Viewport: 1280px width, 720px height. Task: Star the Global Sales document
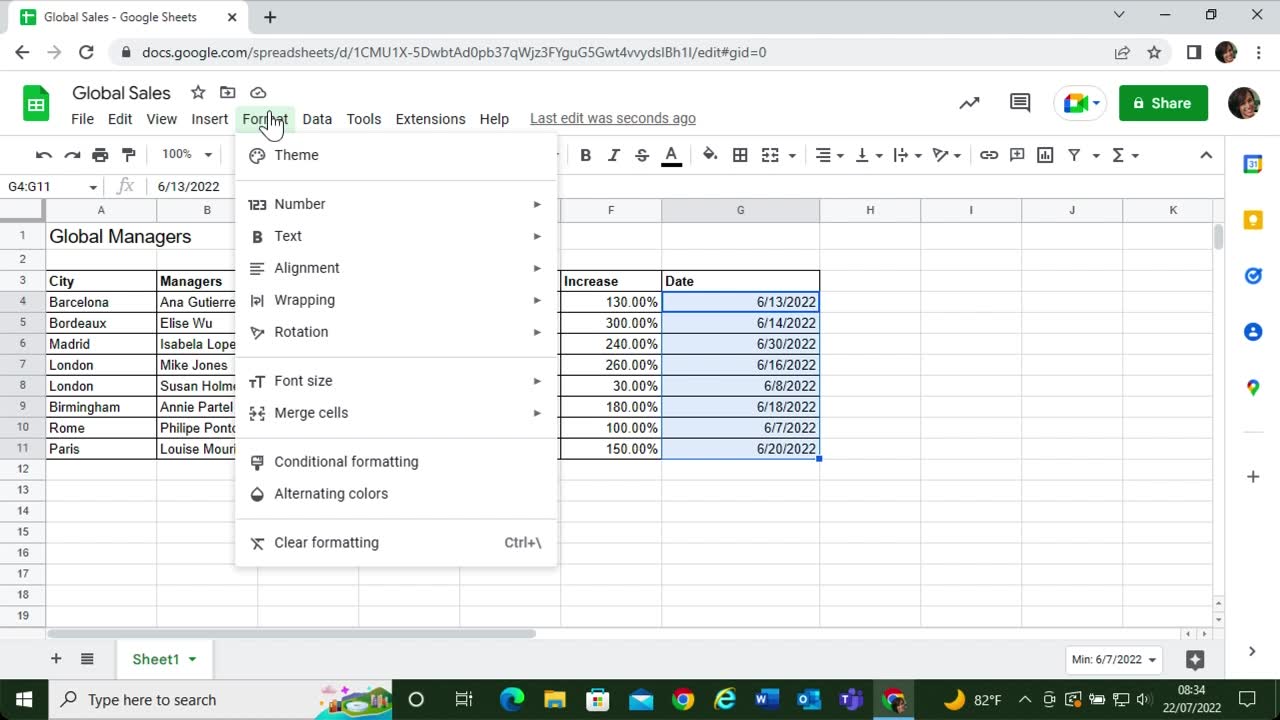[198, 93]
